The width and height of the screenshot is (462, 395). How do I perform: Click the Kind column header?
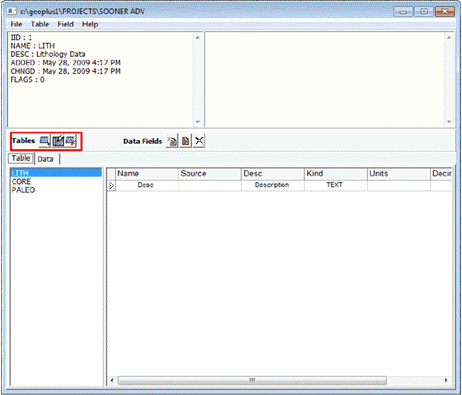336,174
